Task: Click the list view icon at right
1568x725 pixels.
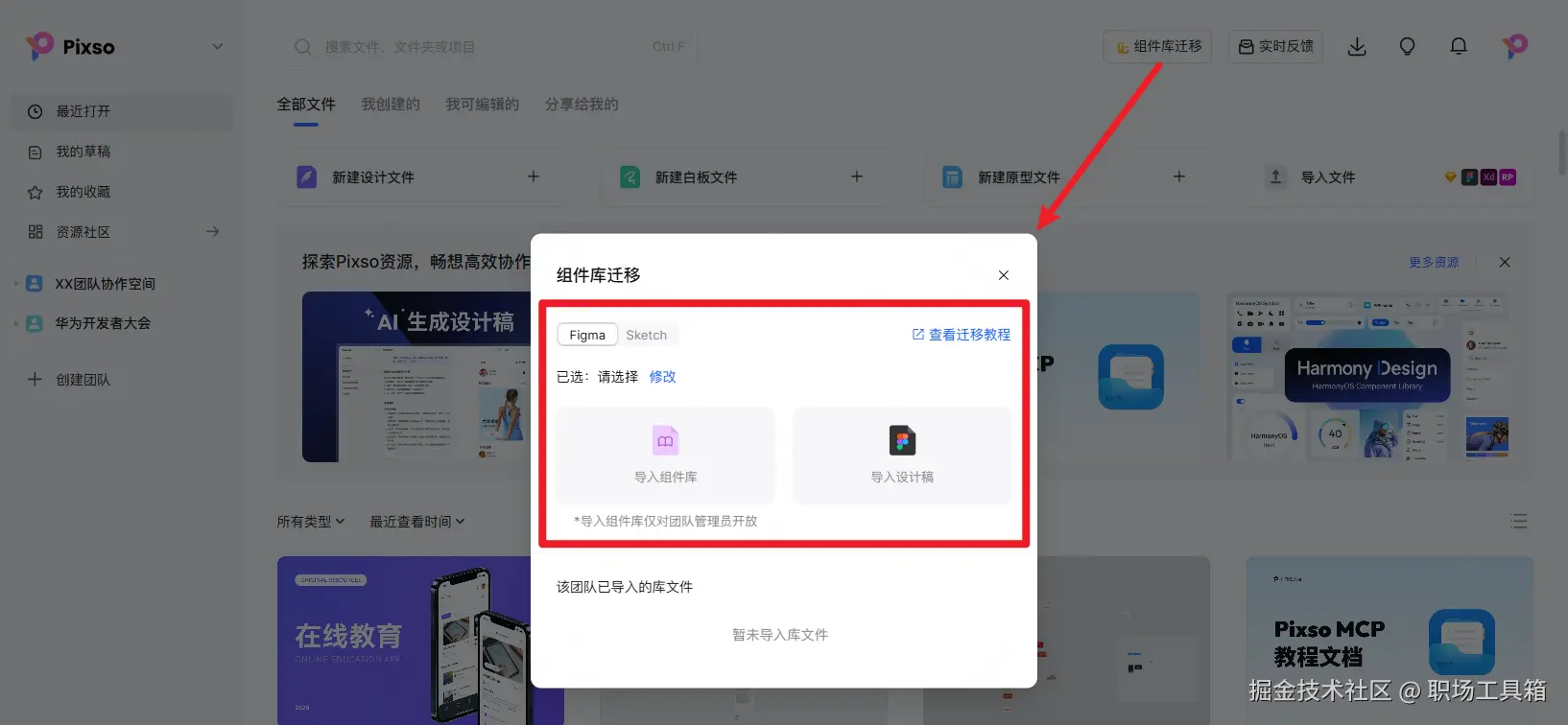Action: [x=1518, y=521]
